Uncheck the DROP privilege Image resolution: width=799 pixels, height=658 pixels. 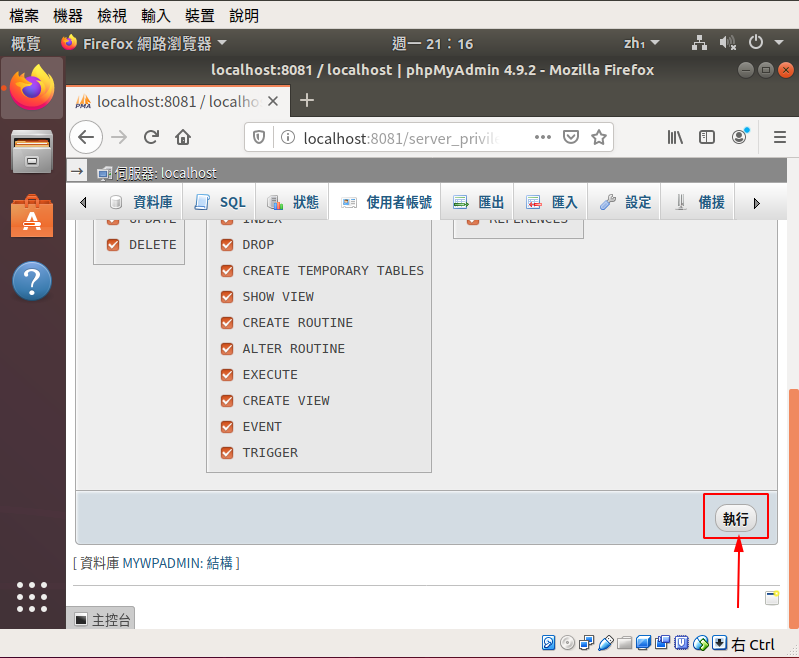227,245
